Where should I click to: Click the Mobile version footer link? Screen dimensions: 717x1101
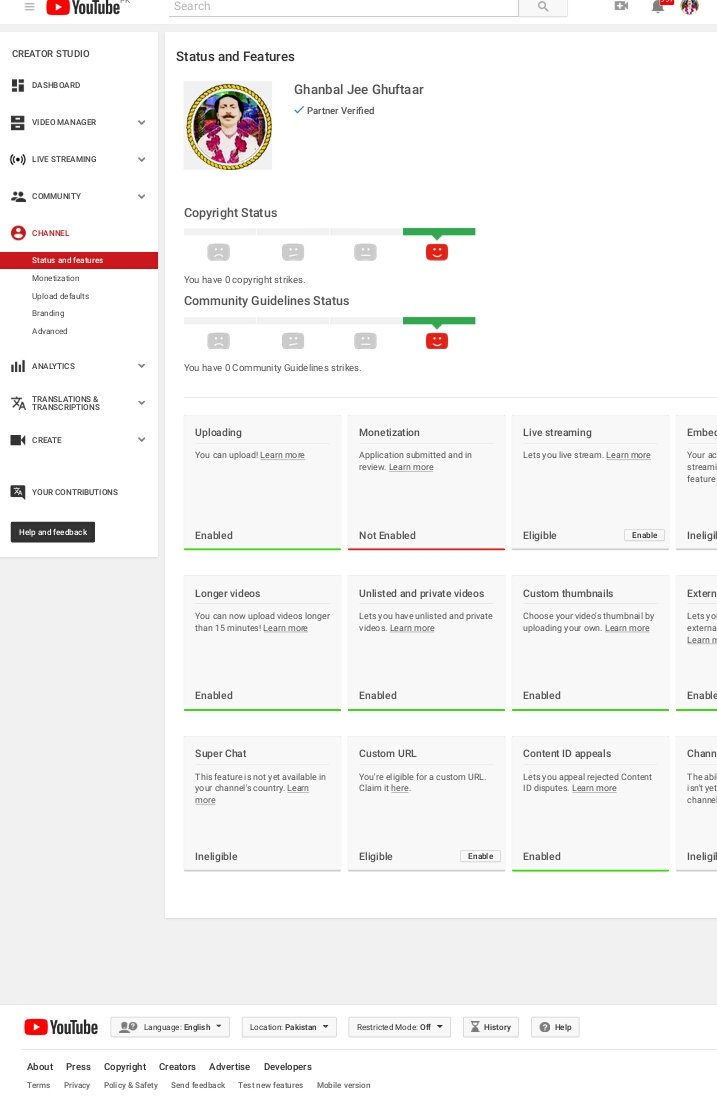click(343, 1086)
